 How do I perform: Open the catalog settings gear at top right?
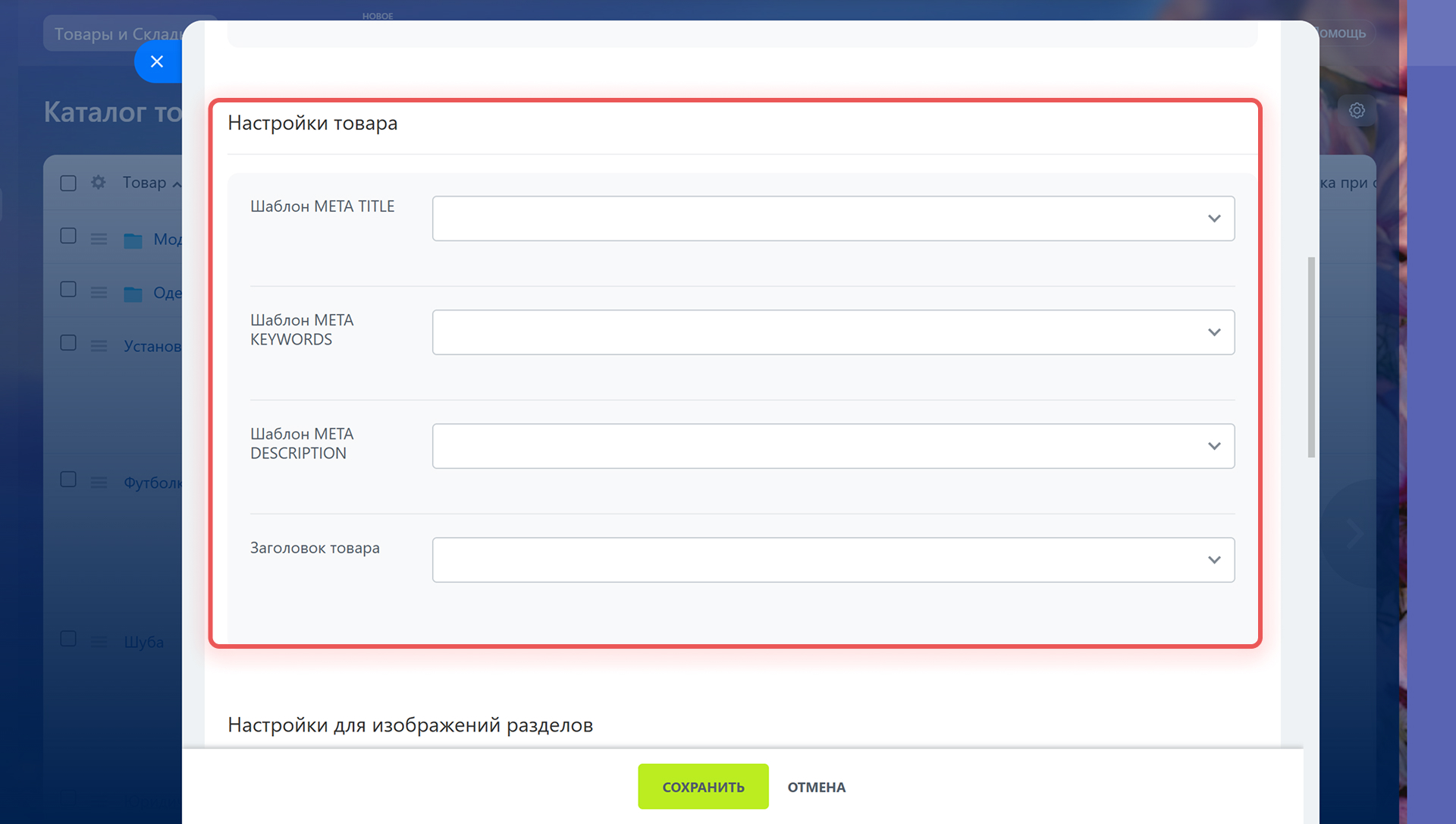[x=1357, y=111]
